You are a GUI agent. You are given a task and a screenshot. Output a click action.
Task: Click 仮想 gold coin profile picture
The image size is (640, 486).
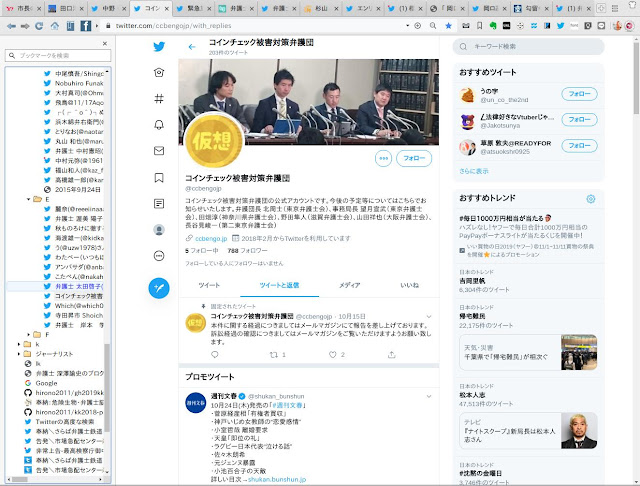[213, 140]
